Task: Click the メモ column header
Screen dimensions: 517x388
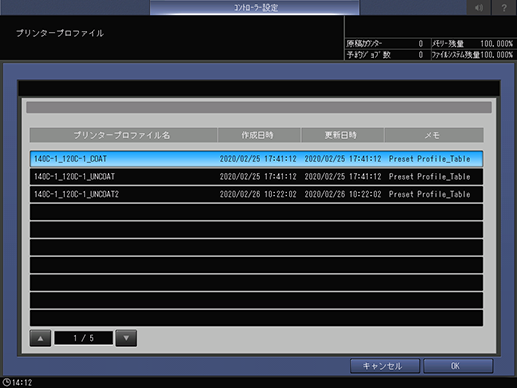Action: tap(434, 135)
